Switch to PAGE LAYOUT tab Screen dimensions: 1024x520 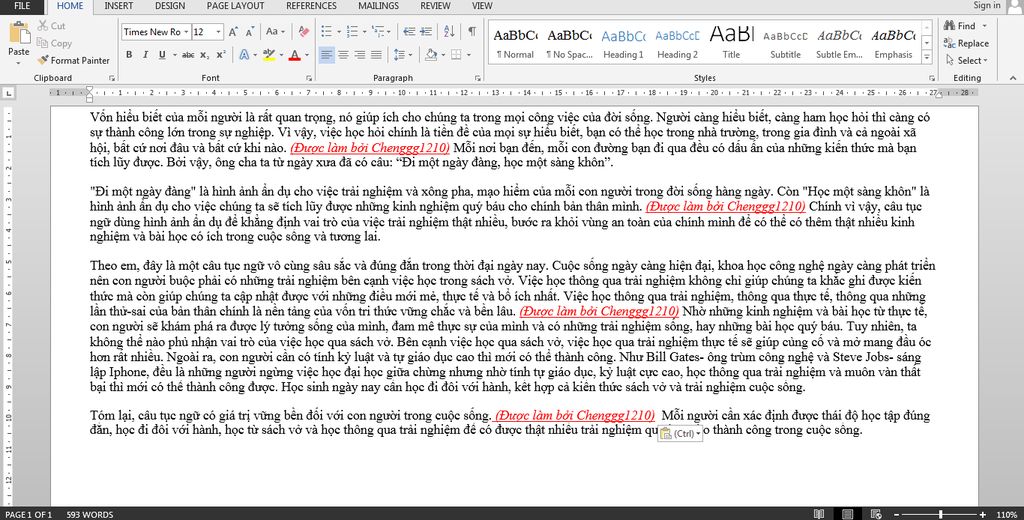point(236,6)
